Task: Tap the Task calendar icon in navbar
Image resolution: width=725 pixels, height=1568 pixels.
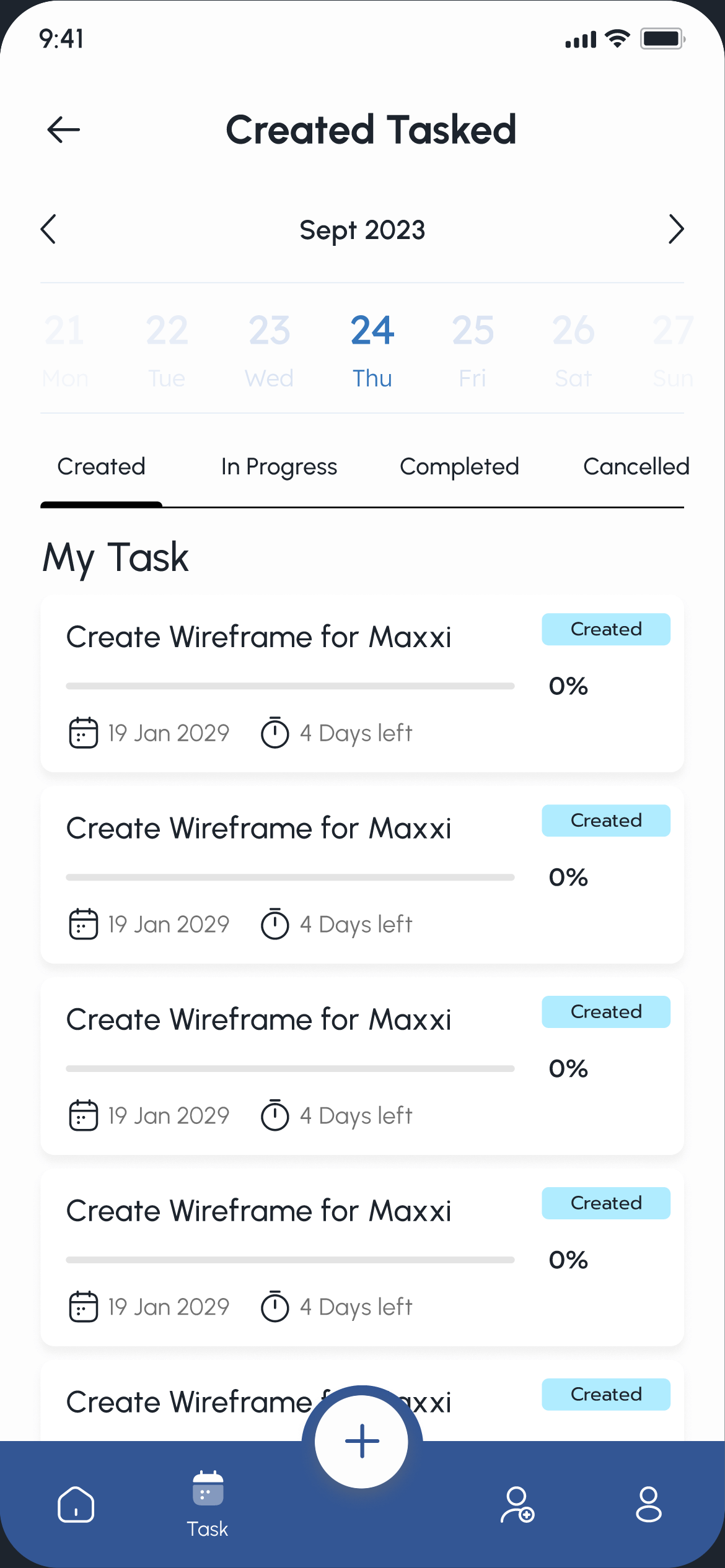Action: 208,1489
